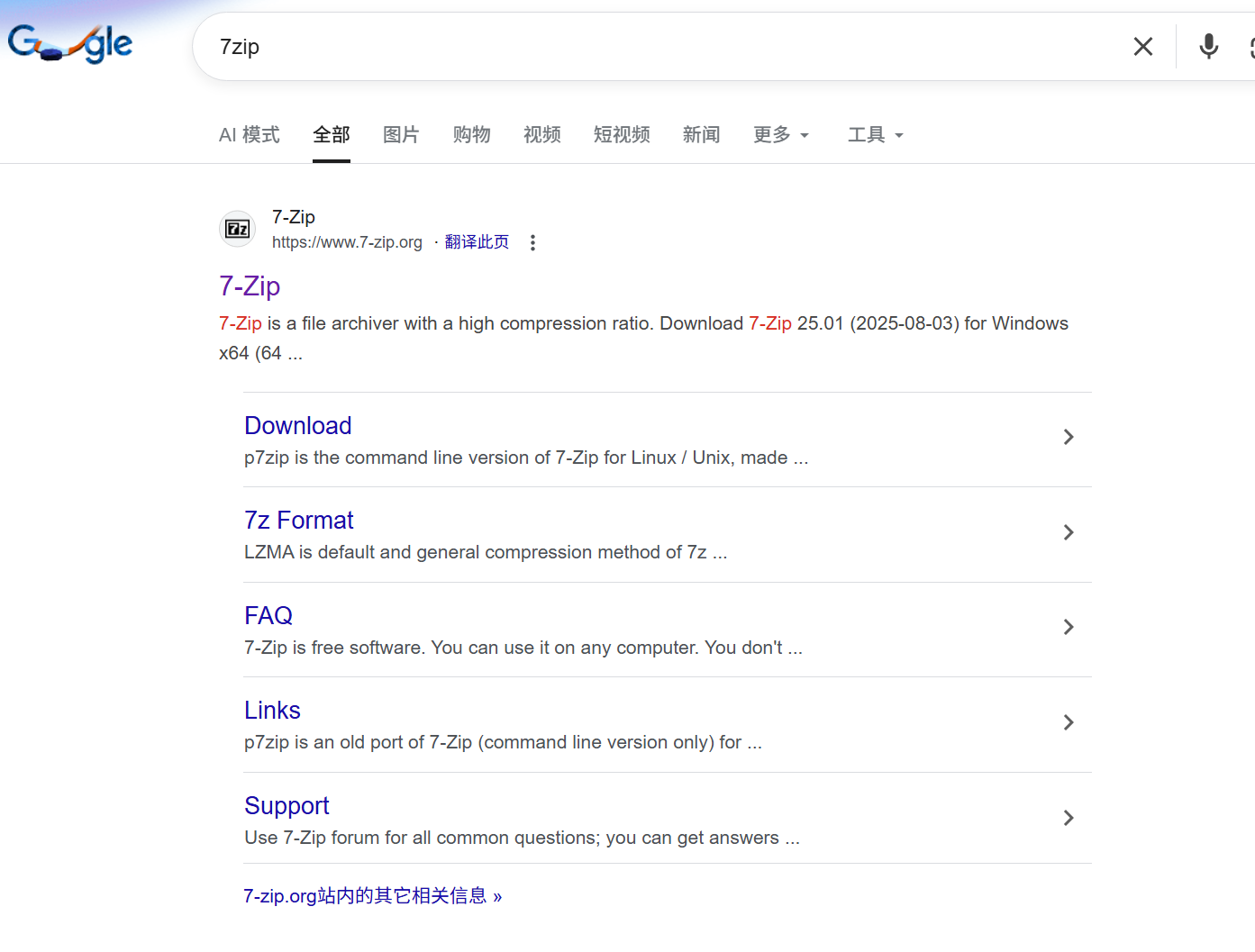Open 7-zip.org站内的其它相关信息 link
The width and height of the screenshot is (1255, 952).
373,896
